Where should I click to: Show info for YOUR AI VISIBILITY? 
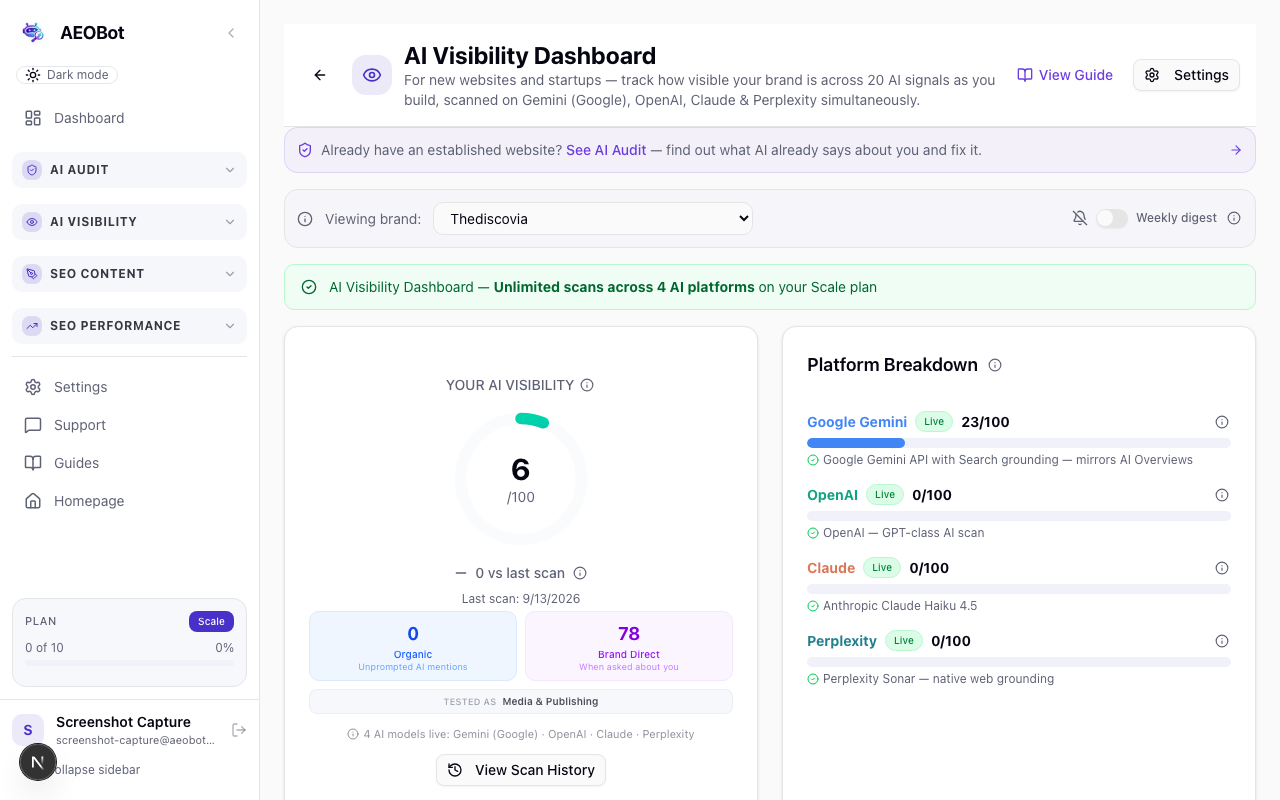pos(587,385)
